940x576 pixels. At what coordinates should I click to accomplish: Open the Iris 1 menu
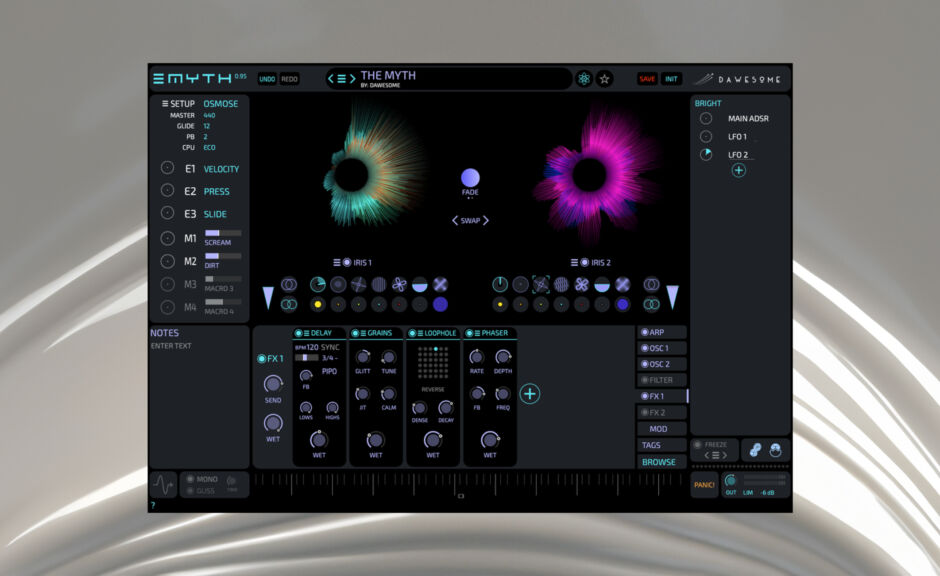click(x=337, y=263)
